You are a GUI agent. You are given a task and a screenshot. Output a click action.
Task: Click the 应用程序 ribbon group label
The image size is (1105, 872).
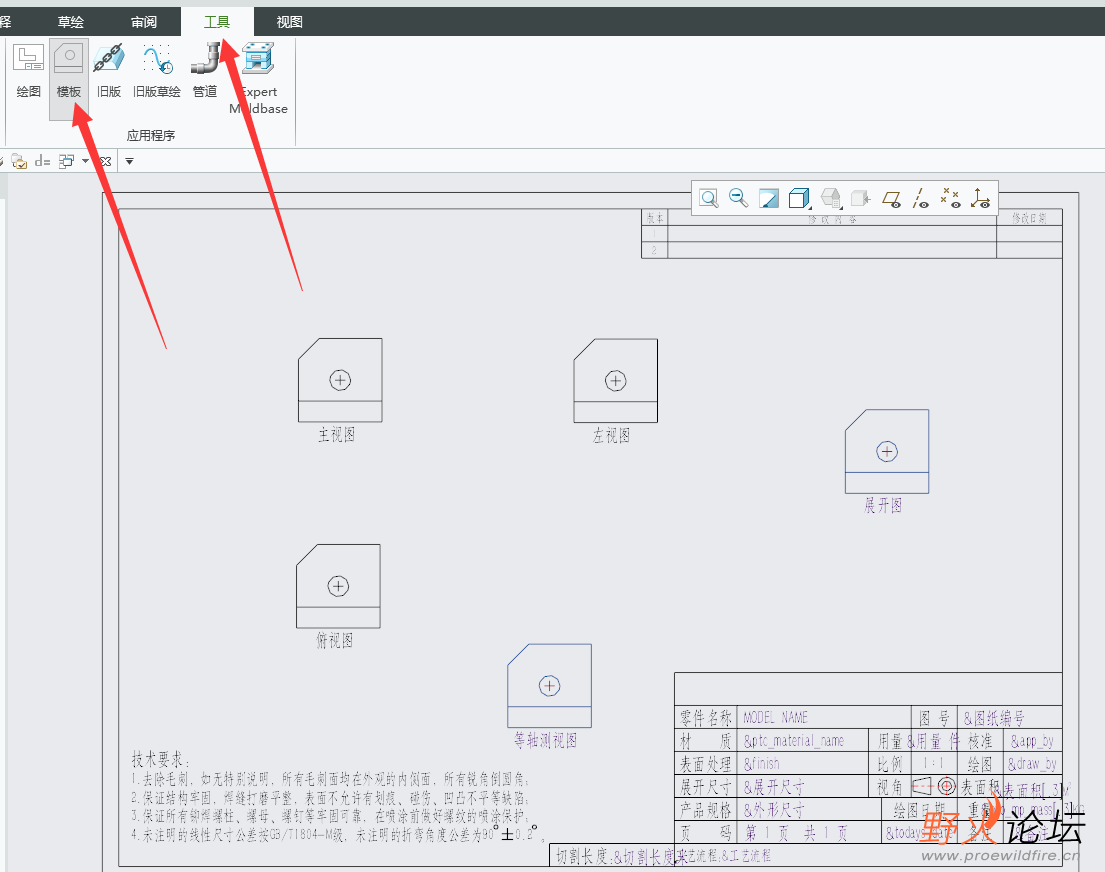point(151,135)
